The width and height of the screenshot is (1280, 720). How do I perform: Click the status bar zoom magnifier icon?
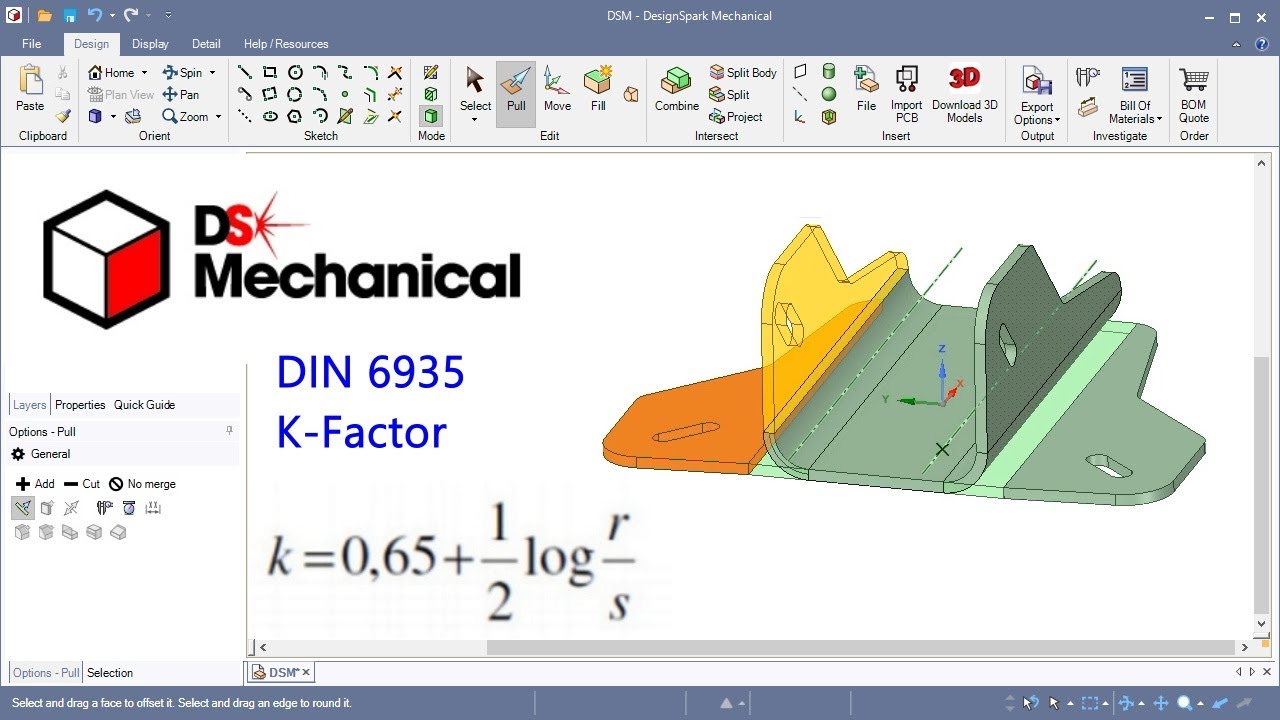(1184, 703)
